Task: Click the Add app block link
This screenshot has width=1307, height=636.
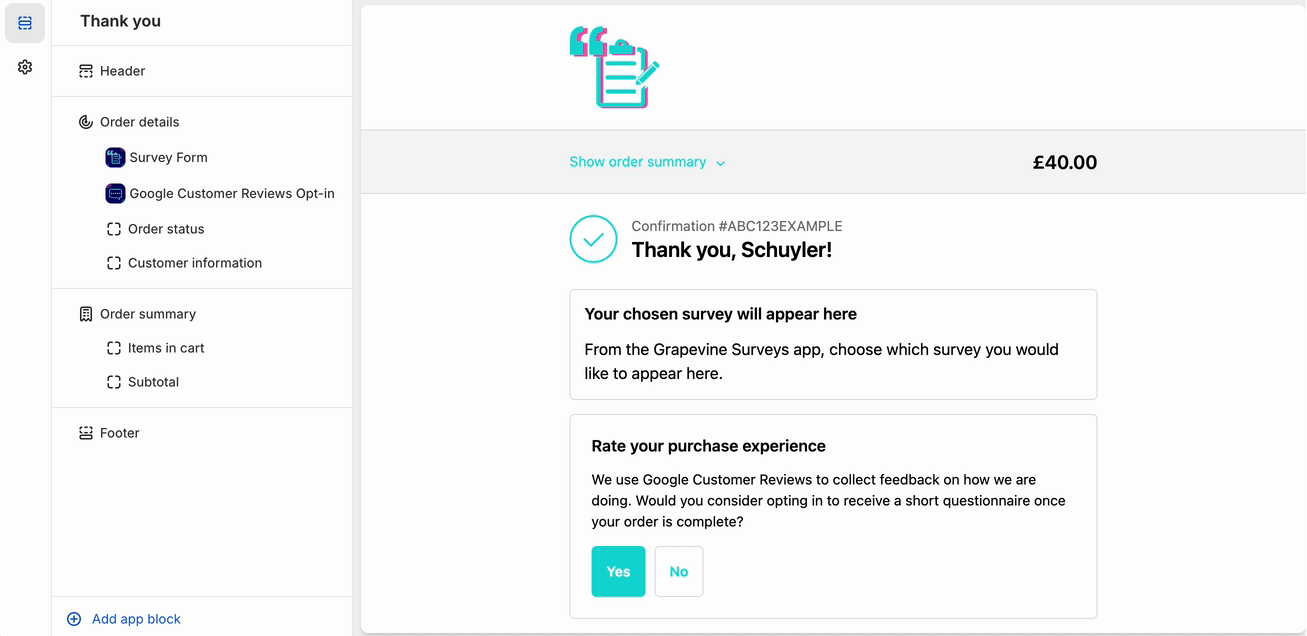Action: point(136,619)
